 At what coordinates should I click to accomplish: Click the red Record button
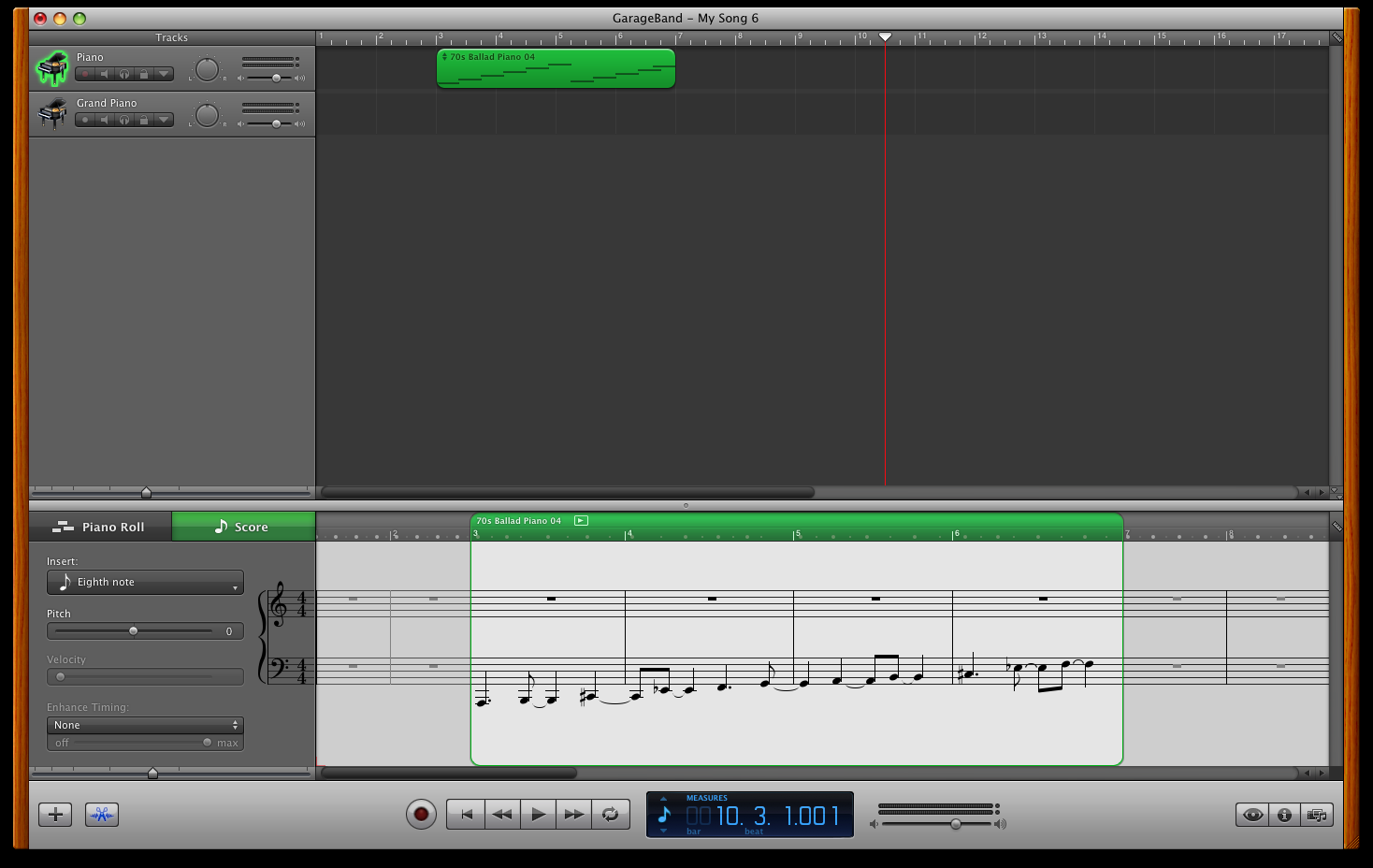421,814
